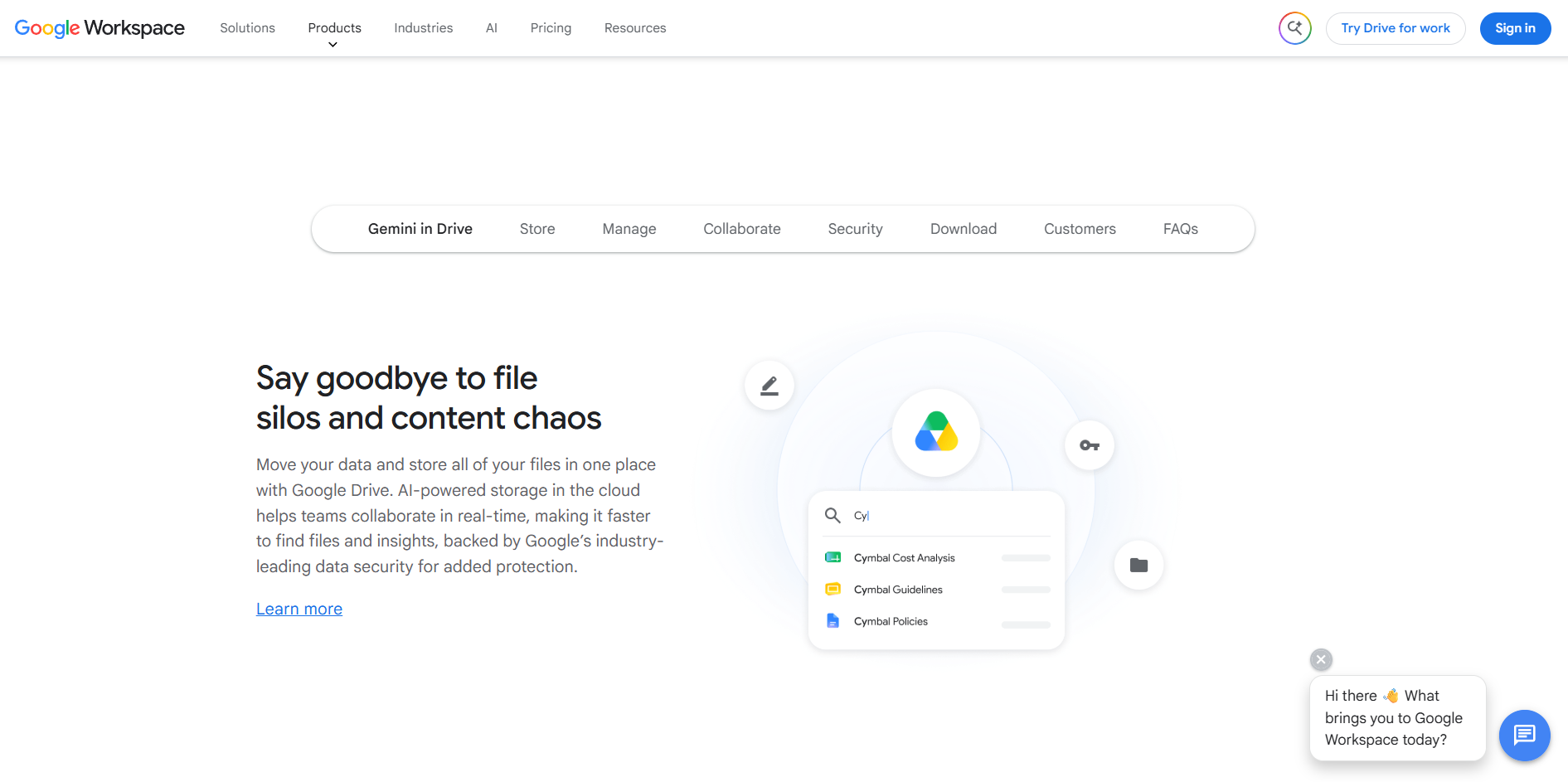Click the Slides icon beside Cymbal Guidelines
The image size is (1568, 782).
point(833,589)
